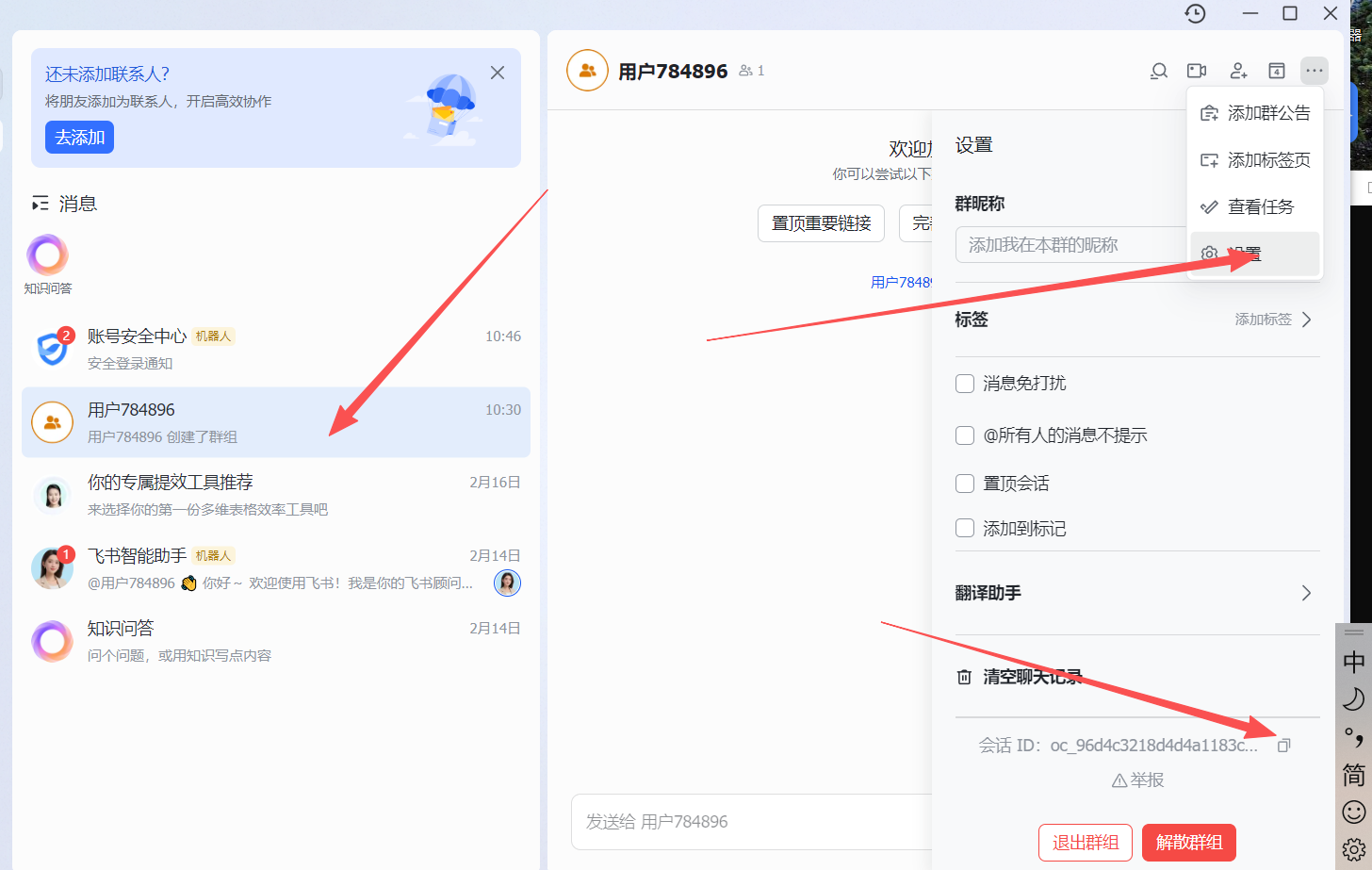Copy the conversation ID with copy icon
Image resolution: width=1372 pixels, height=870 pixels.
[x=1283, y=746]
